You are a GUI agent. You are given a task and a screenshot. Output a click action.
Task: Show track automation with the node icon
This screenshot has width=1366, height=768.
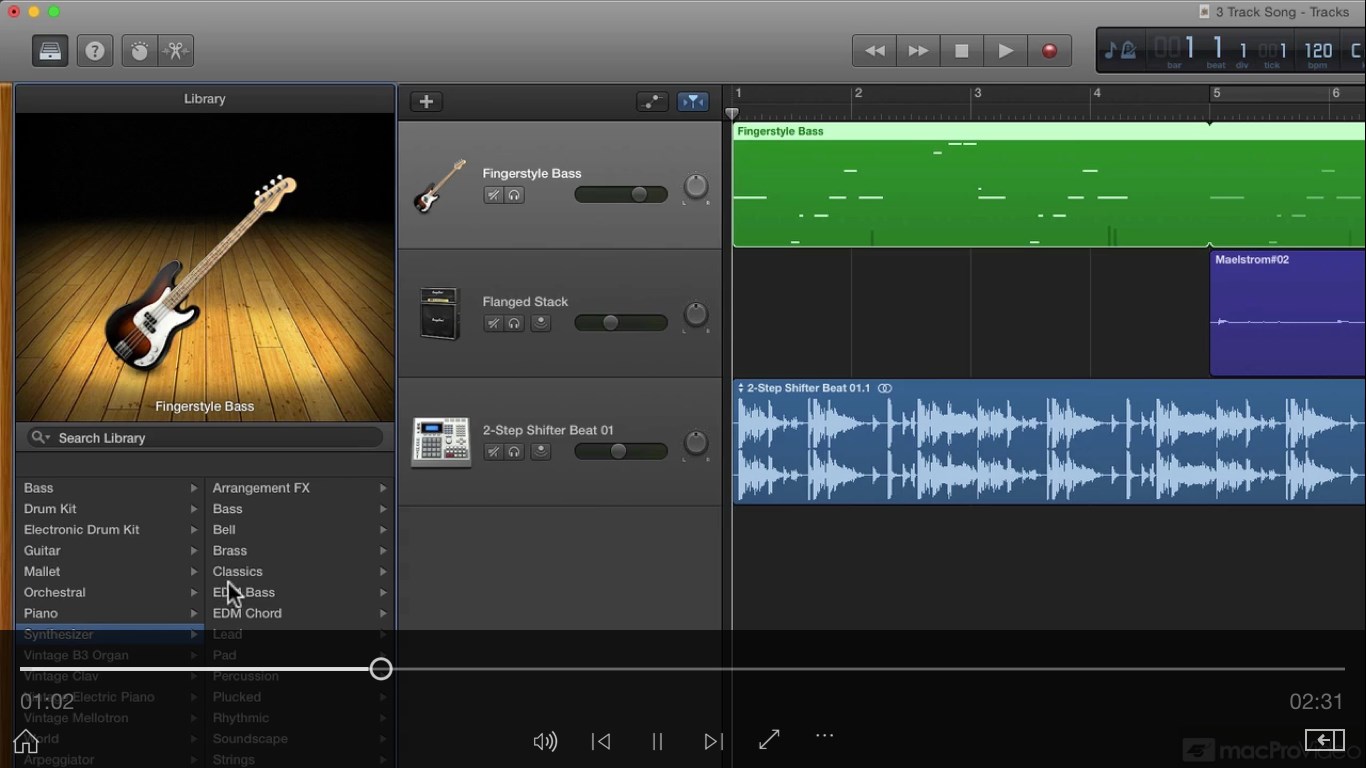(652, 101)
